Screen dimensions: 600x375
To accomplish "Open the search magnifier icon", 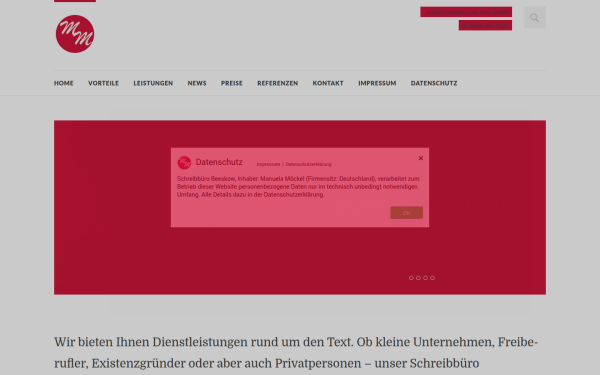I will [535, 18].
